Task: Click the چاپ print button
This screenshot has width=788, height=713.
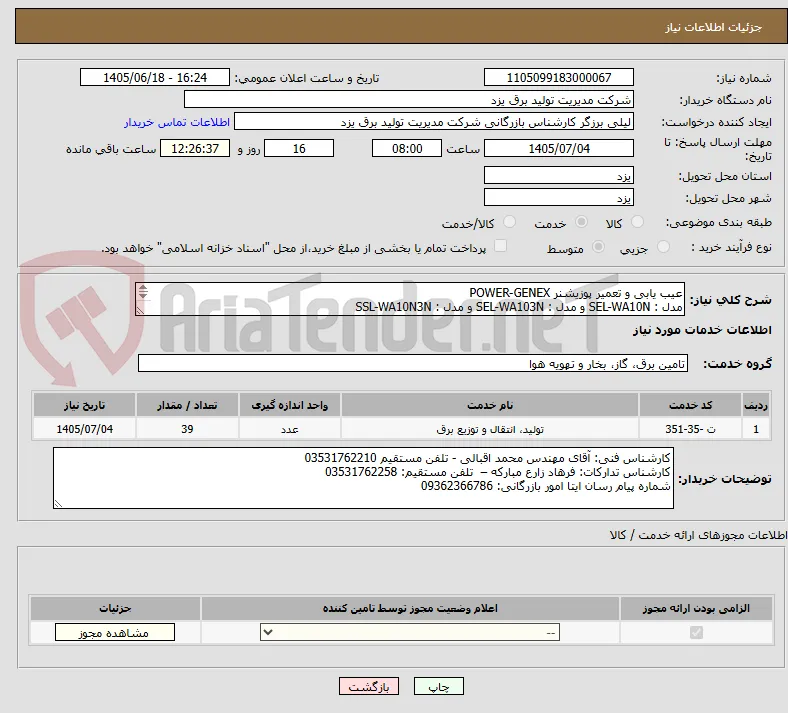Action: point(439,686)
